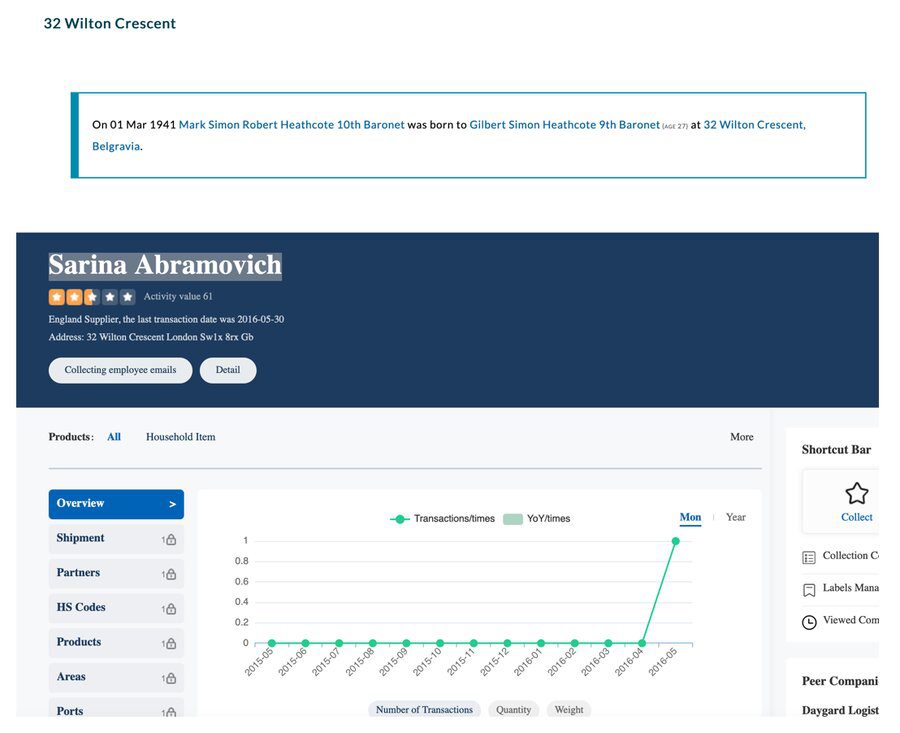Expand the Overview sidebar arrow
Screen dimensions: 900x733
172,505
